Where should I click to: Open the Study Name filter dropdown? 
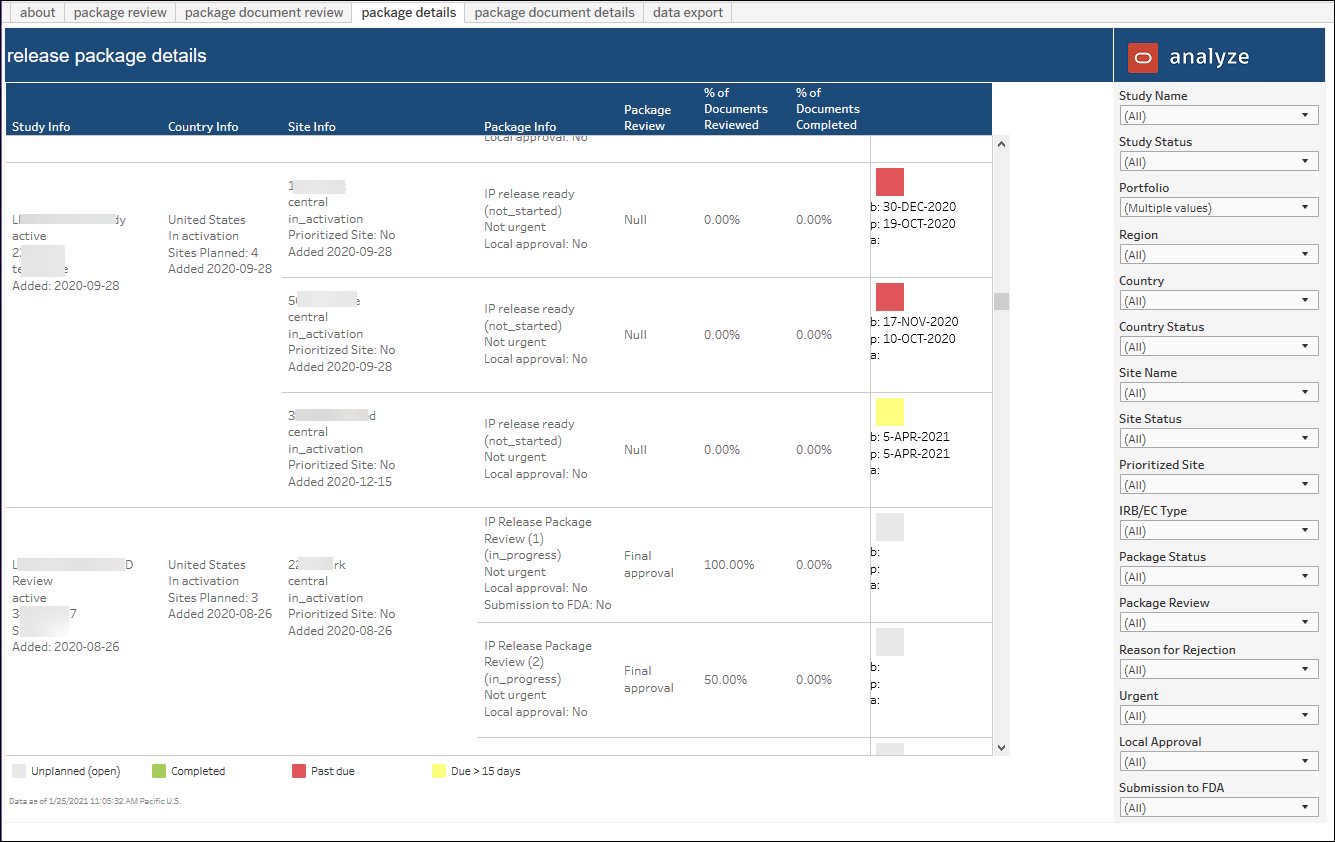[1220, 116]
